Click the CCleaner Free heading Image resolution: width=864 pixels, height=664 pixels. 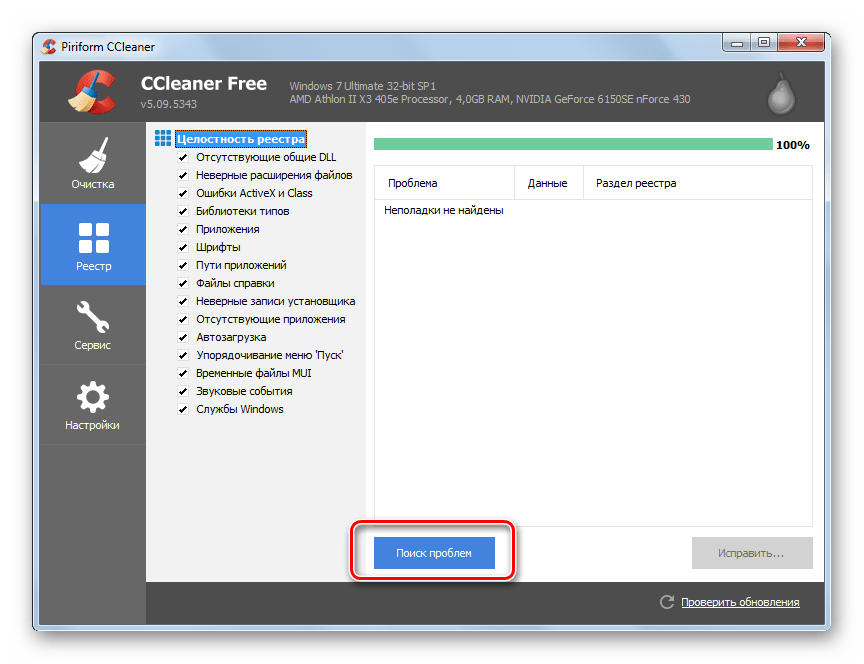coord(204,84)
